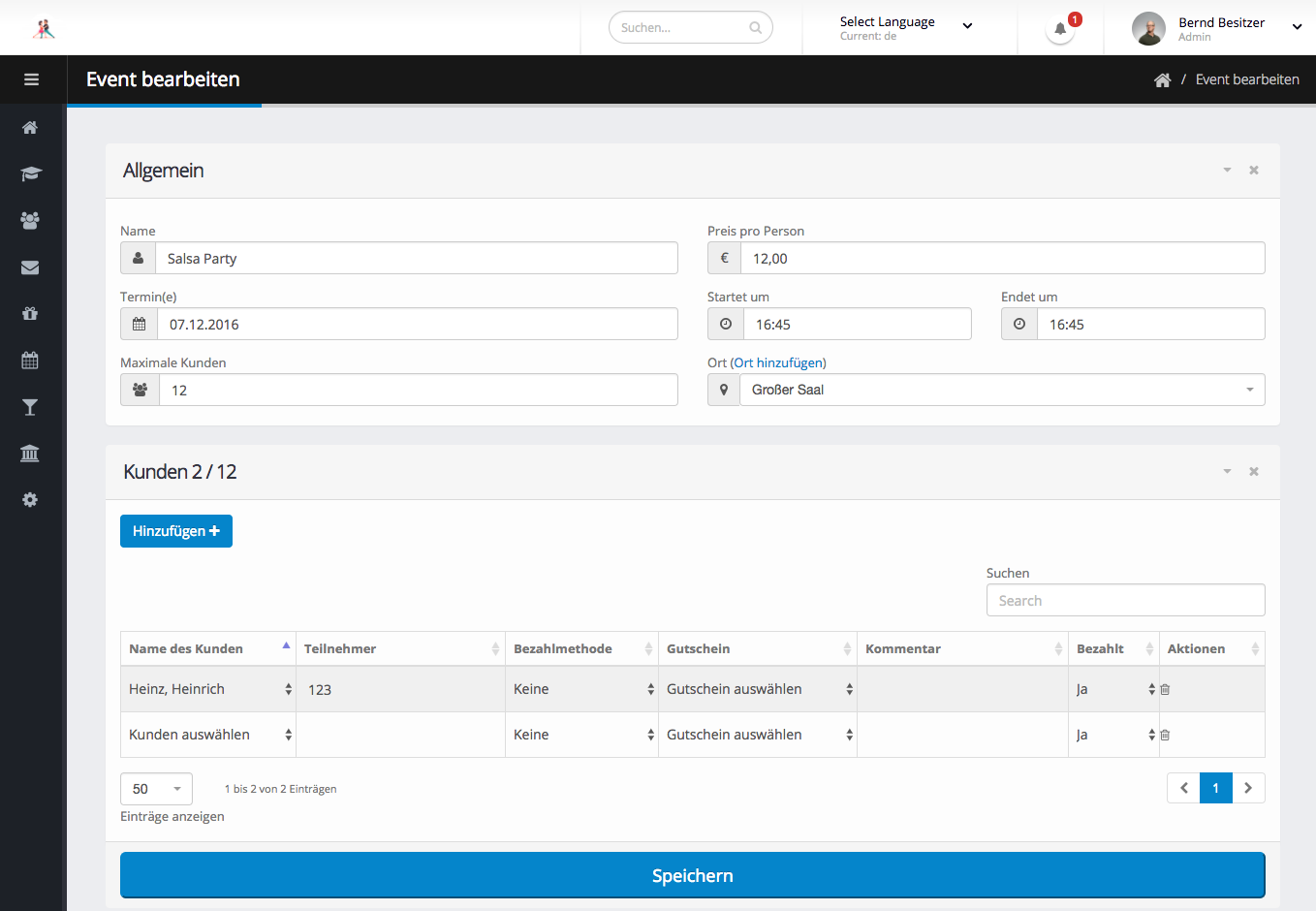
Task: Click the gift vouchers sidebar icon
Action: (30, 313)
